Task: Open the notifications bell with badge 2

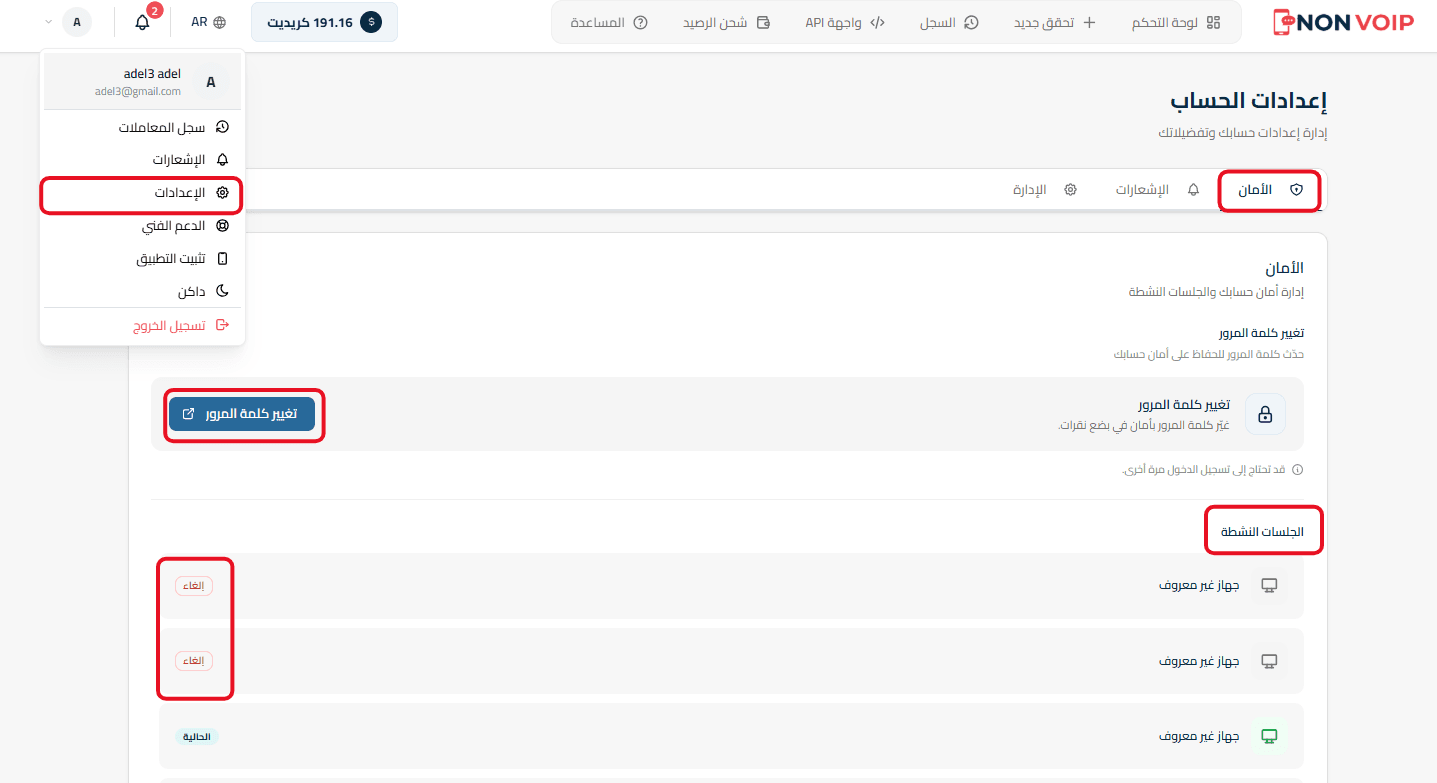Action: (x=143, y=22)
